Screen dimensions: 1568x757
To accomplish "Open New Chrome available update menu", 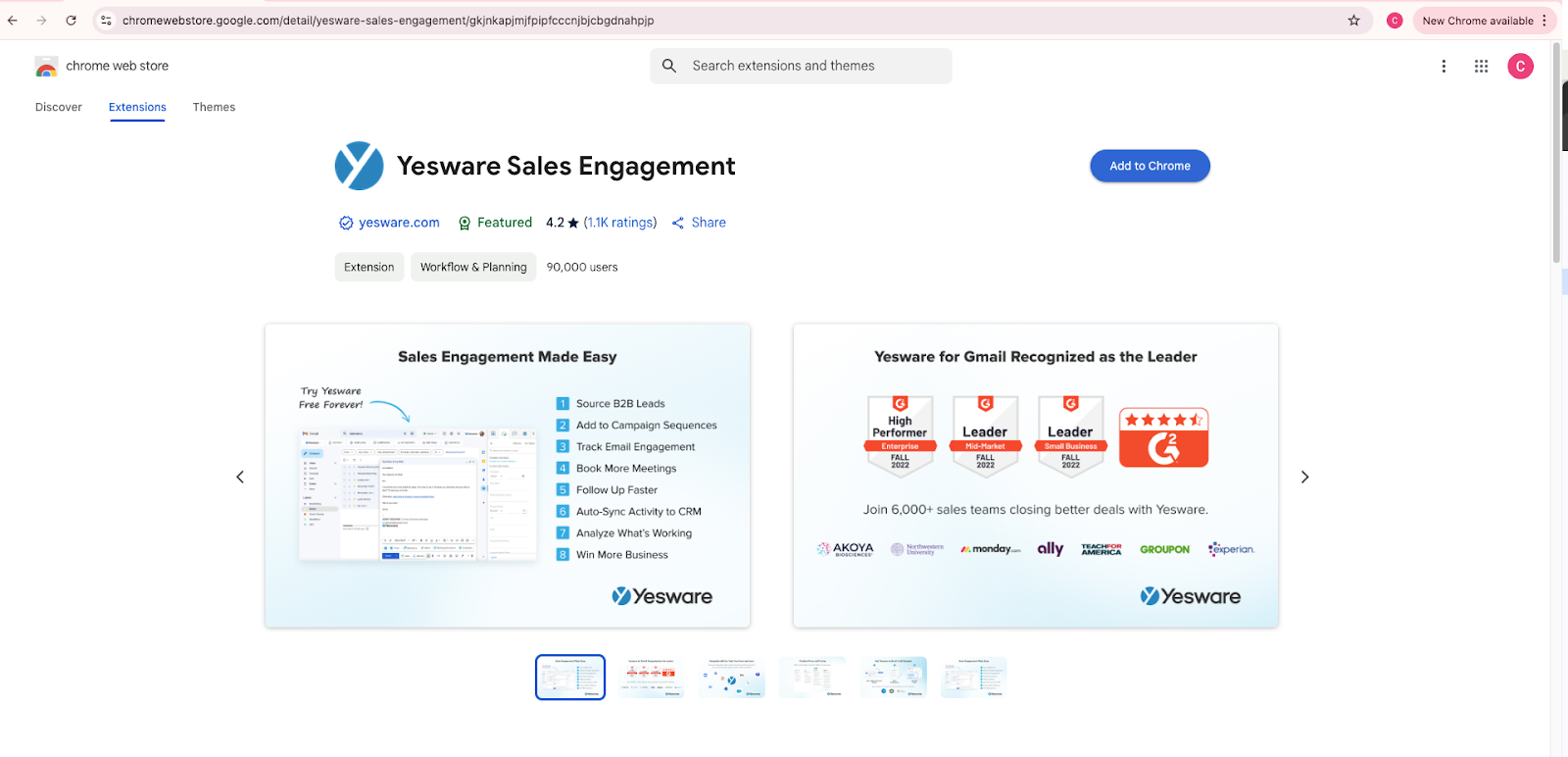I will click(x=1484, y=21).
